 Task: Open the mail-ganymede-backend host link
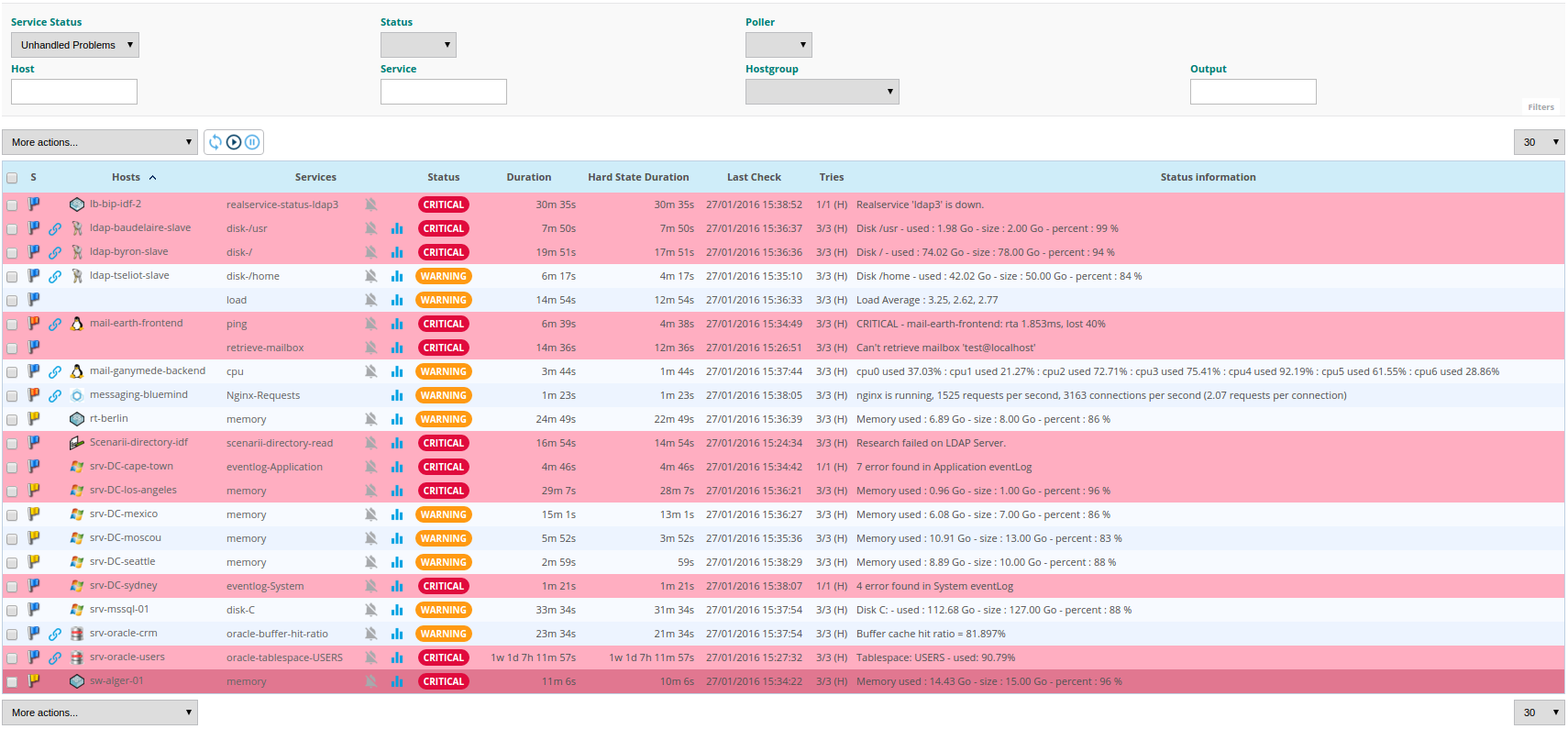(148, 370)
